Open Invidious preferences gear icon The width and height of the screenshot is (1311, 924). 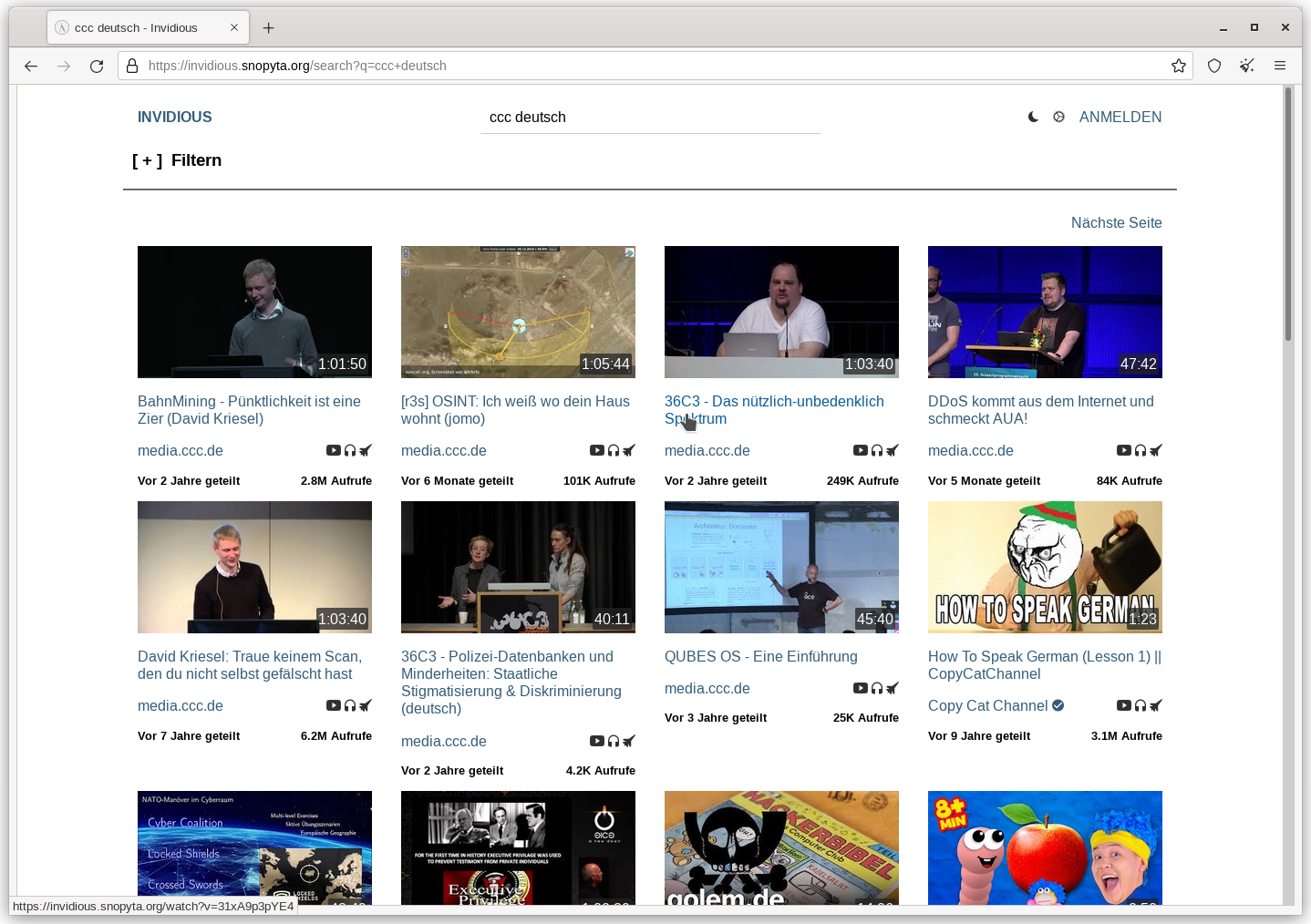1058,117
